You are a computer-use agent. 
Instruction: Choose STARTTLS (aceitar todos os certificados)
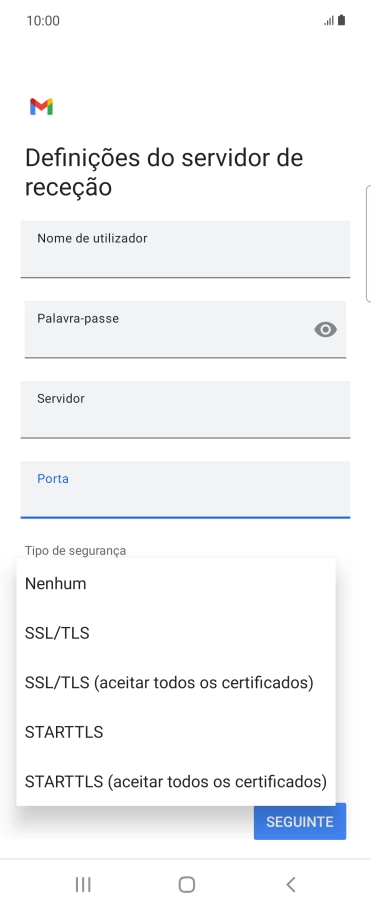pos(176,782)
